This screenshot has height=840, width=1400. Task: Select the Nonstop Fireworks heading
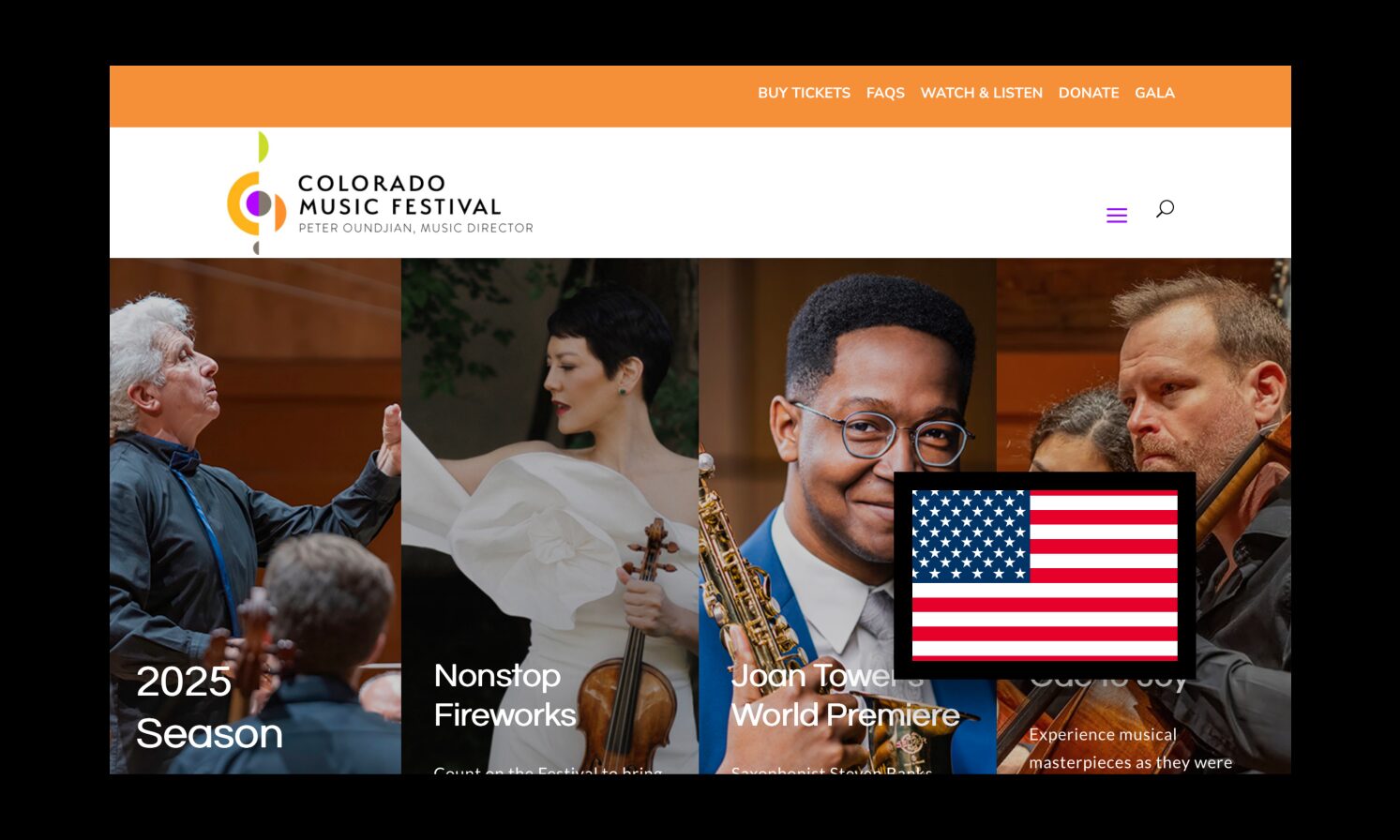click(504, 695)
